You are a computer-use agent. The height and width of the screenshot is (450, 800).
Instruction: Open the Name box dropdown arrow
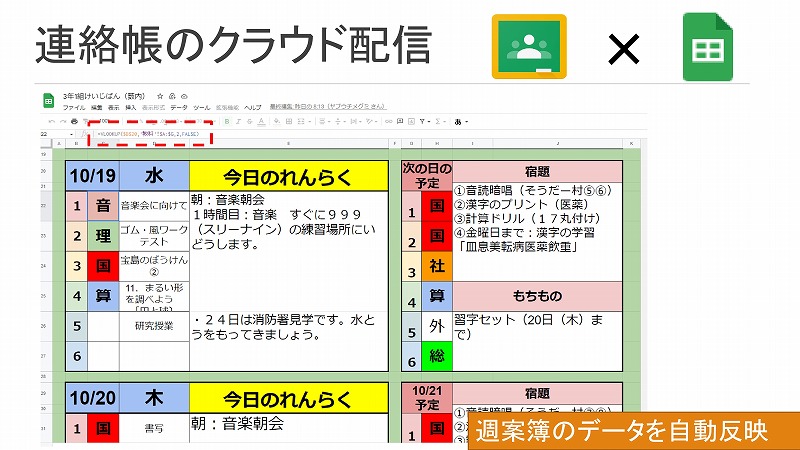click(71, 134)
